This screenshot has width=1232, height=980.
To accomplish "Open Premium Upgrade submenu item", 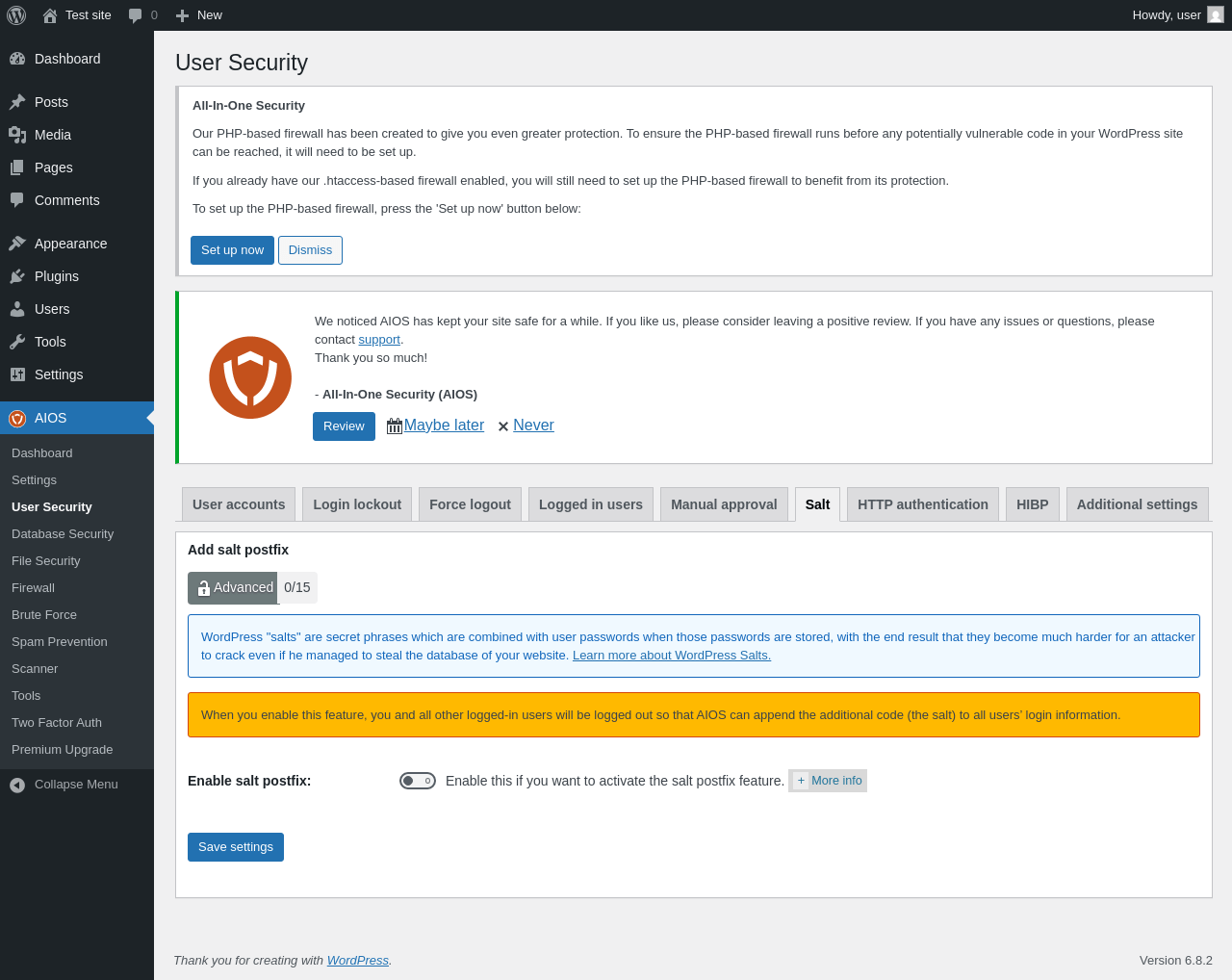I will point(77,750).
